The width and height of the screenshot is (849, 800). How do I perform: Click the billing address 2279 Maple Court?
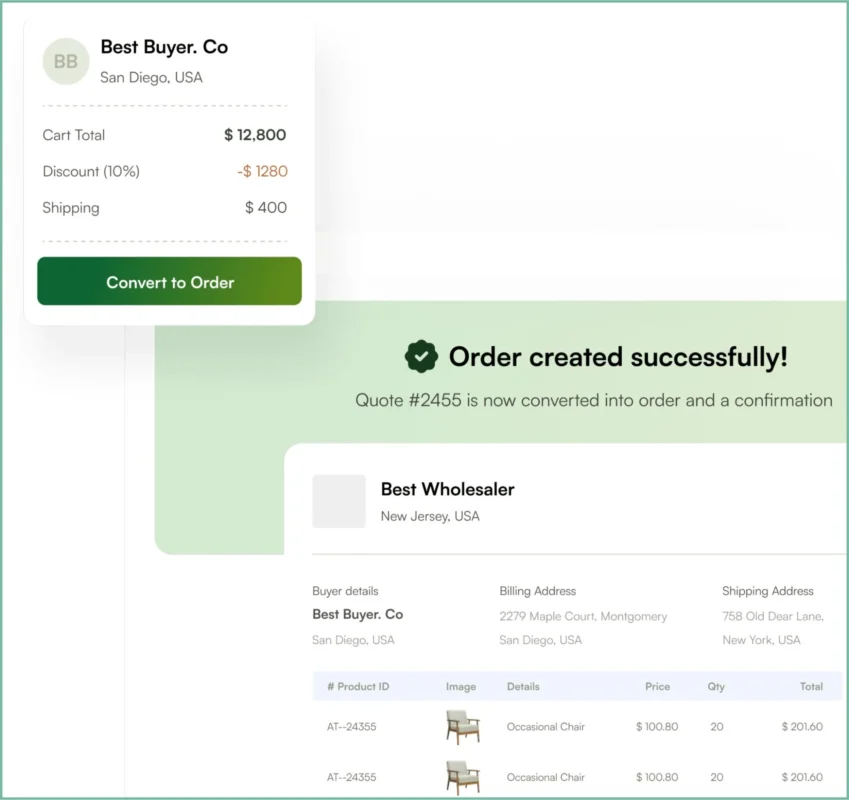[583, 616]
